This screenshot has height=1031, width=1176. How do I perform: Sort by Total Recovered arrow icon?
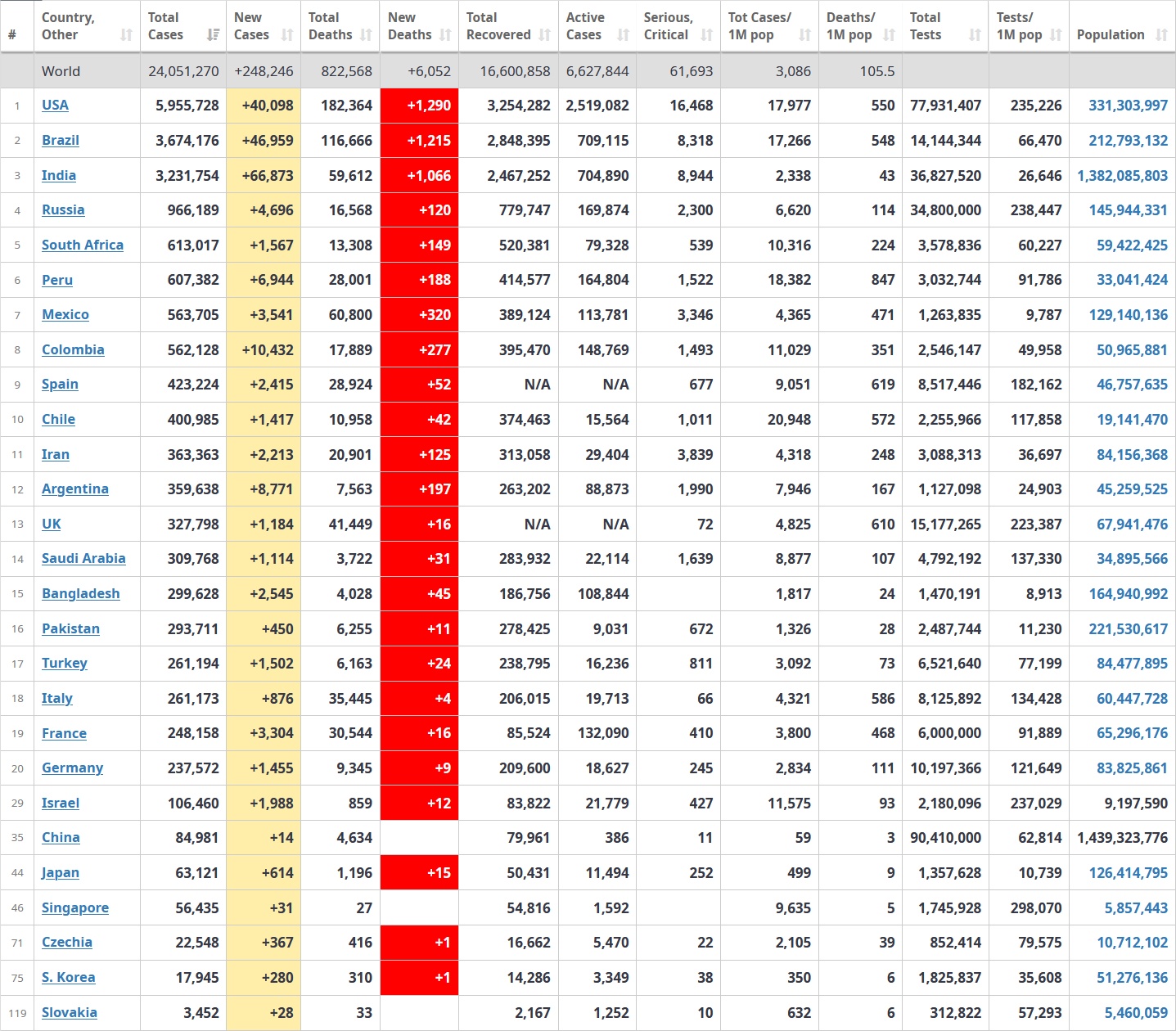point(545,35)
